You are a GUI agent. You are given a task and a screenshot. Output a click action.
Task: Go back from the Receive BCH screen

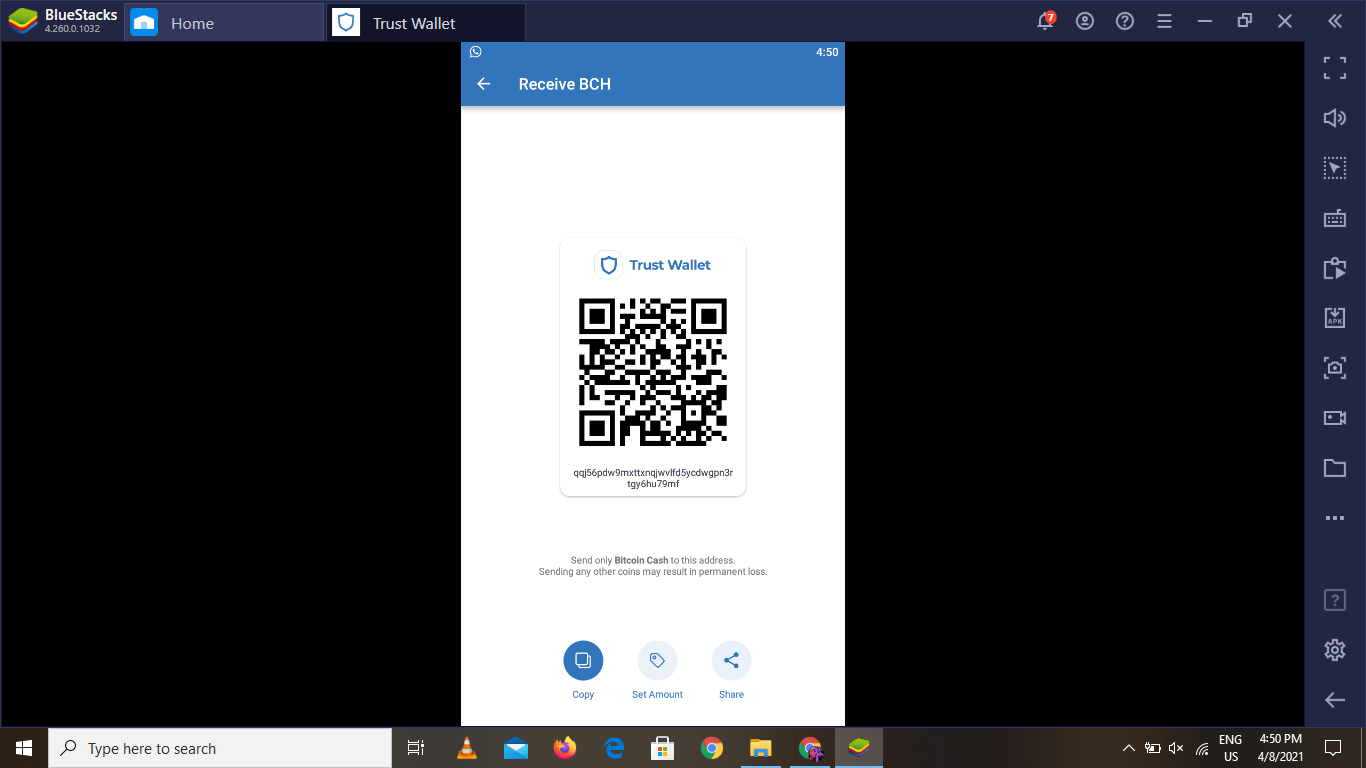tap(484, 84)
